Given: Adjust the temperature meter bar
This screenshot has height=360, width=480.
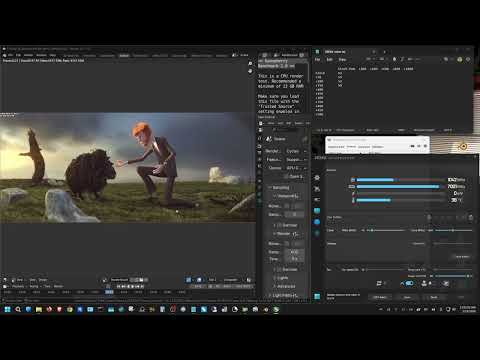Looking at the screenshot, I should tap(400, 200).
